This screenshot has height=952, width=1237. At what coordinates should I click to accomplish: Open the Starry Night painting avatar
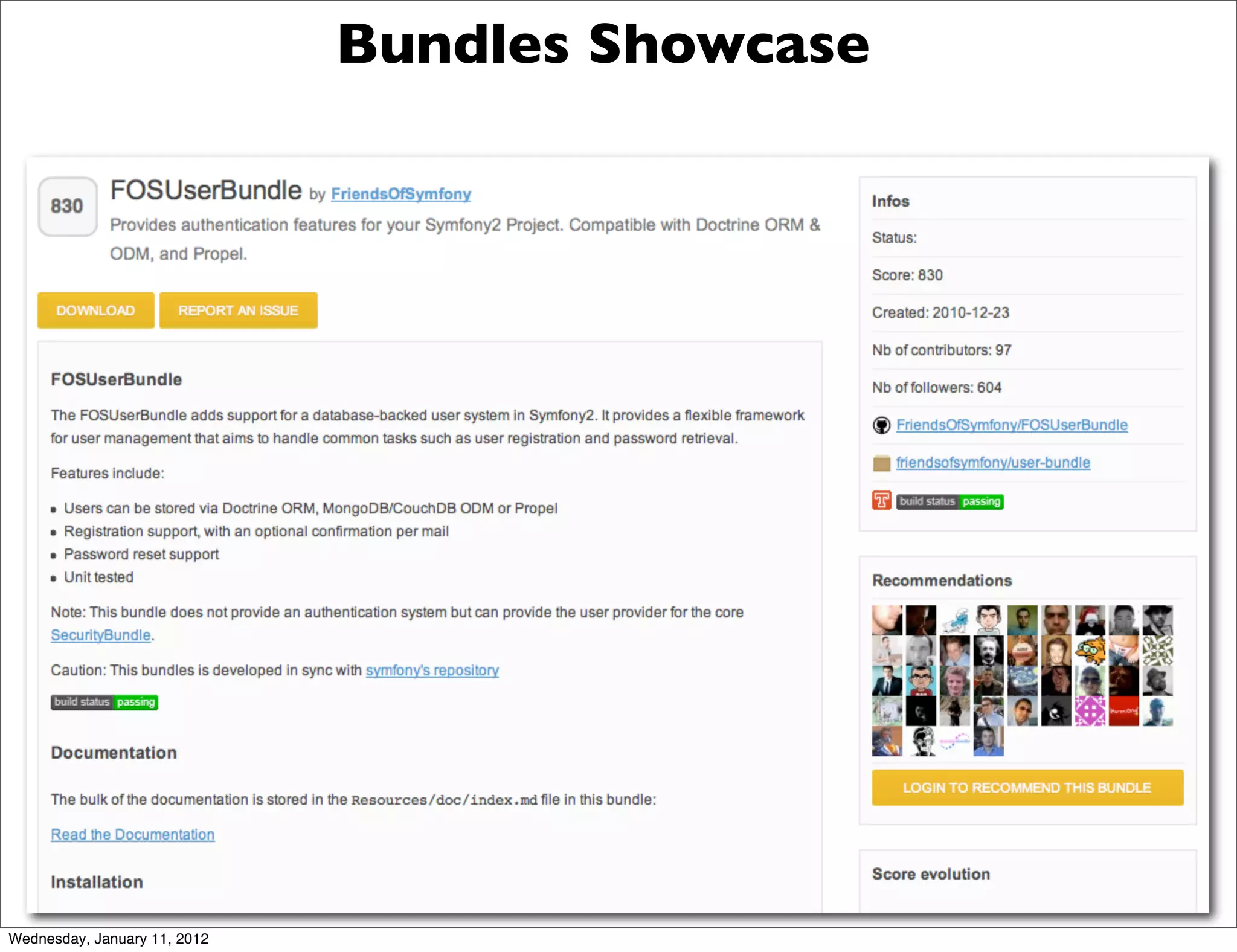click(x=1023, y=681)
